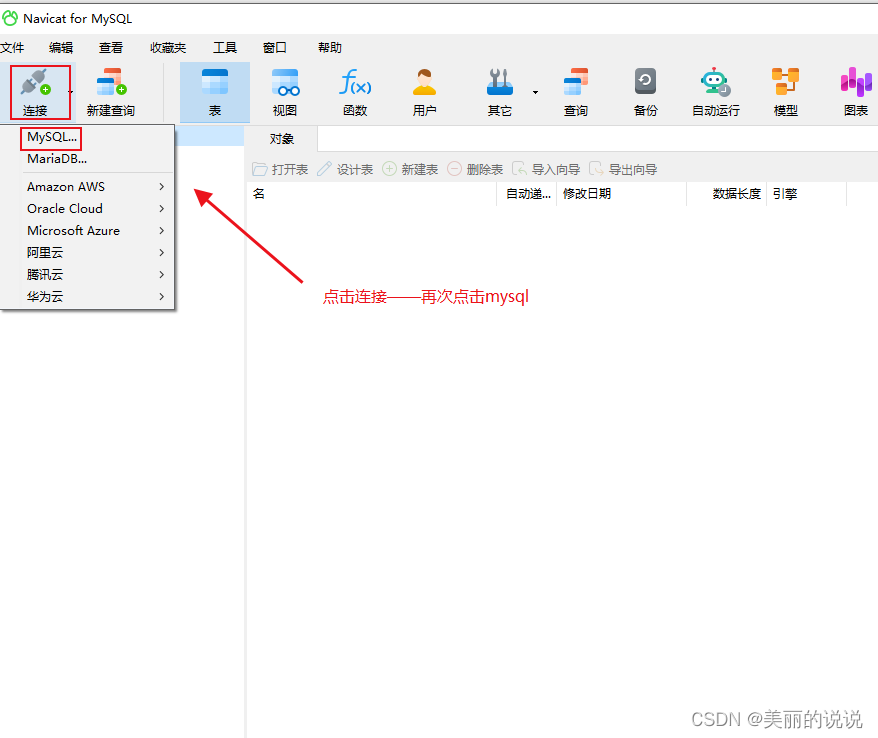Open the 查看 menu
The width and height of the screenshot is (878, 738).
(x=111, y=48)
